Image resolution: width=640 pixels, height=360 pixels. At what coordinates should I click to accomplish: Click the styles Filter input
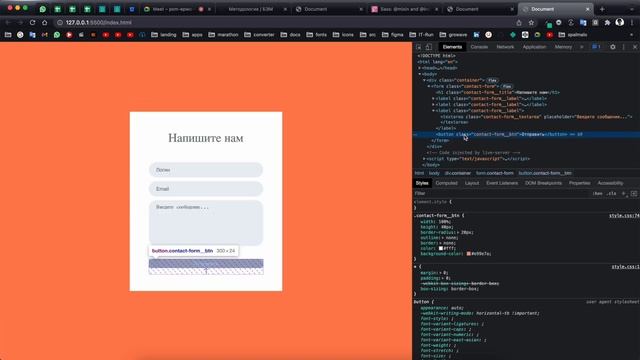coord(502,193)
